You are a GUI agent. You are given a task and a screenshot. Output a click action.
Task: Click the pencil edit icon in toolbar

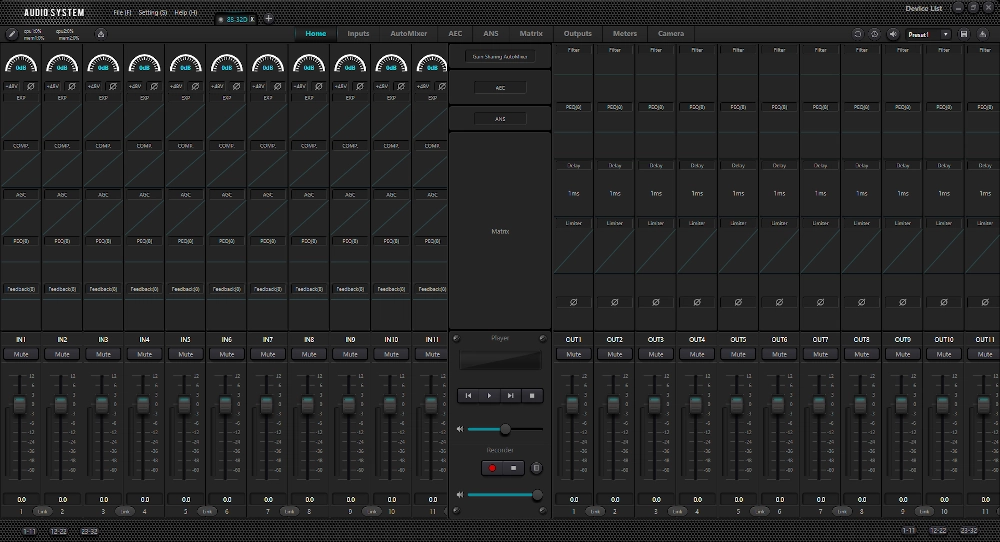click(11, 34)
